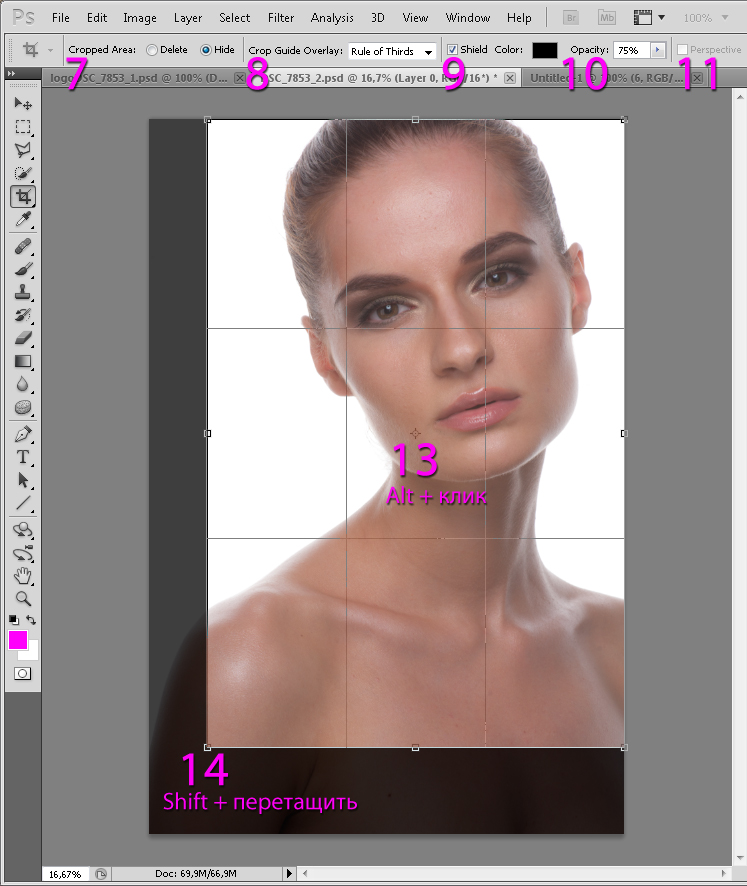The image size is (747, 886).
Task: Switch to the Untitled-1 document tab
Action: (606, 78)
